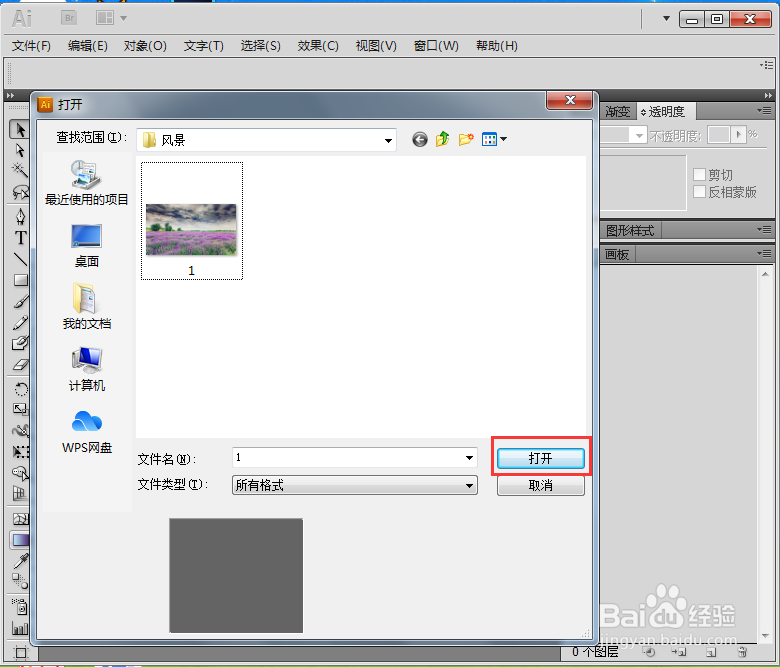Open the view menu dropdown arrow
This screenshot has width=780, height=667.
click(x=503, y=139)
